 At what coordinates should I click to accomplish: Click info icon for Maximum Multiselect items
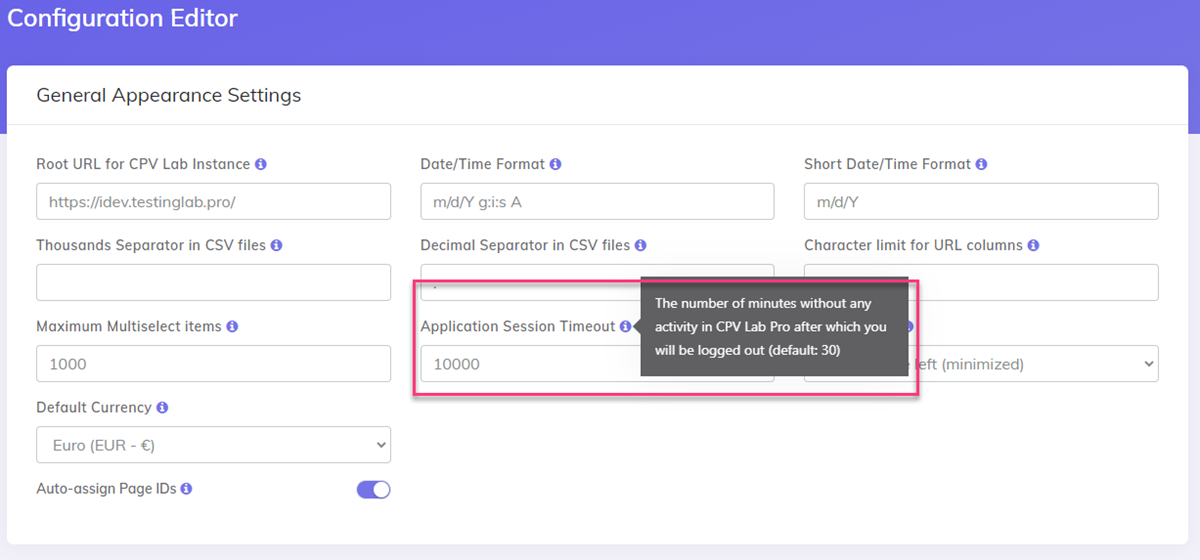click(232, 327)
